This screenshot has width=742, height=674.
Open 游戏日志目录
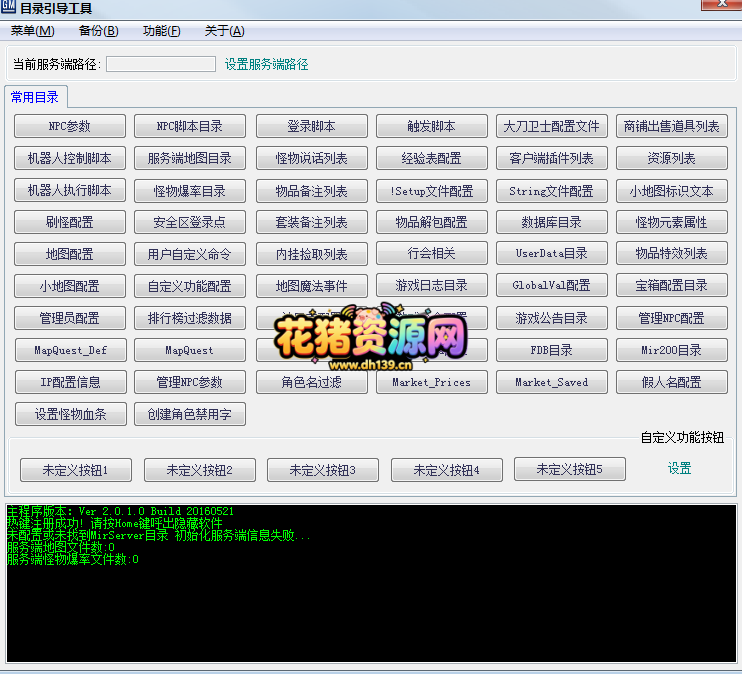point(432,285)
